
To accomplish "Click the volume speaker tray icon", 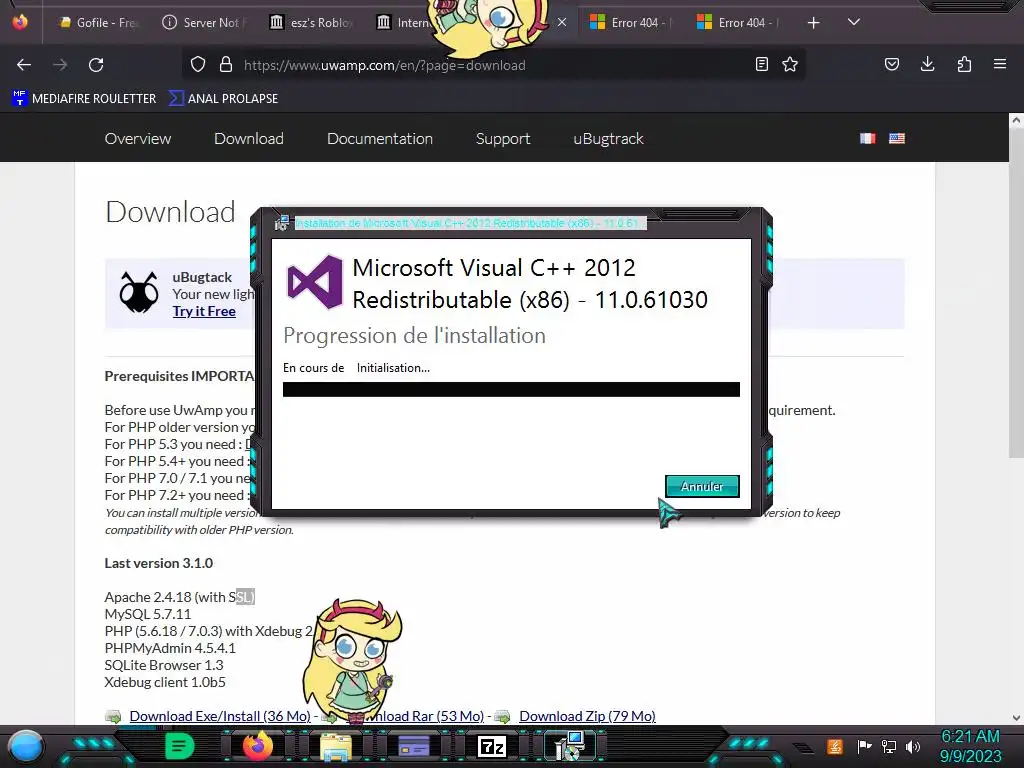I will (x=913, y=746).
